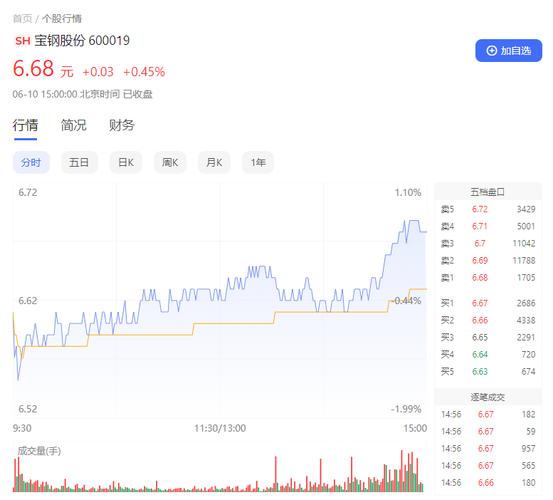553x500 pixels.
Task: Open the 个股行情 breadcrumb link
Action: [62, 18]
